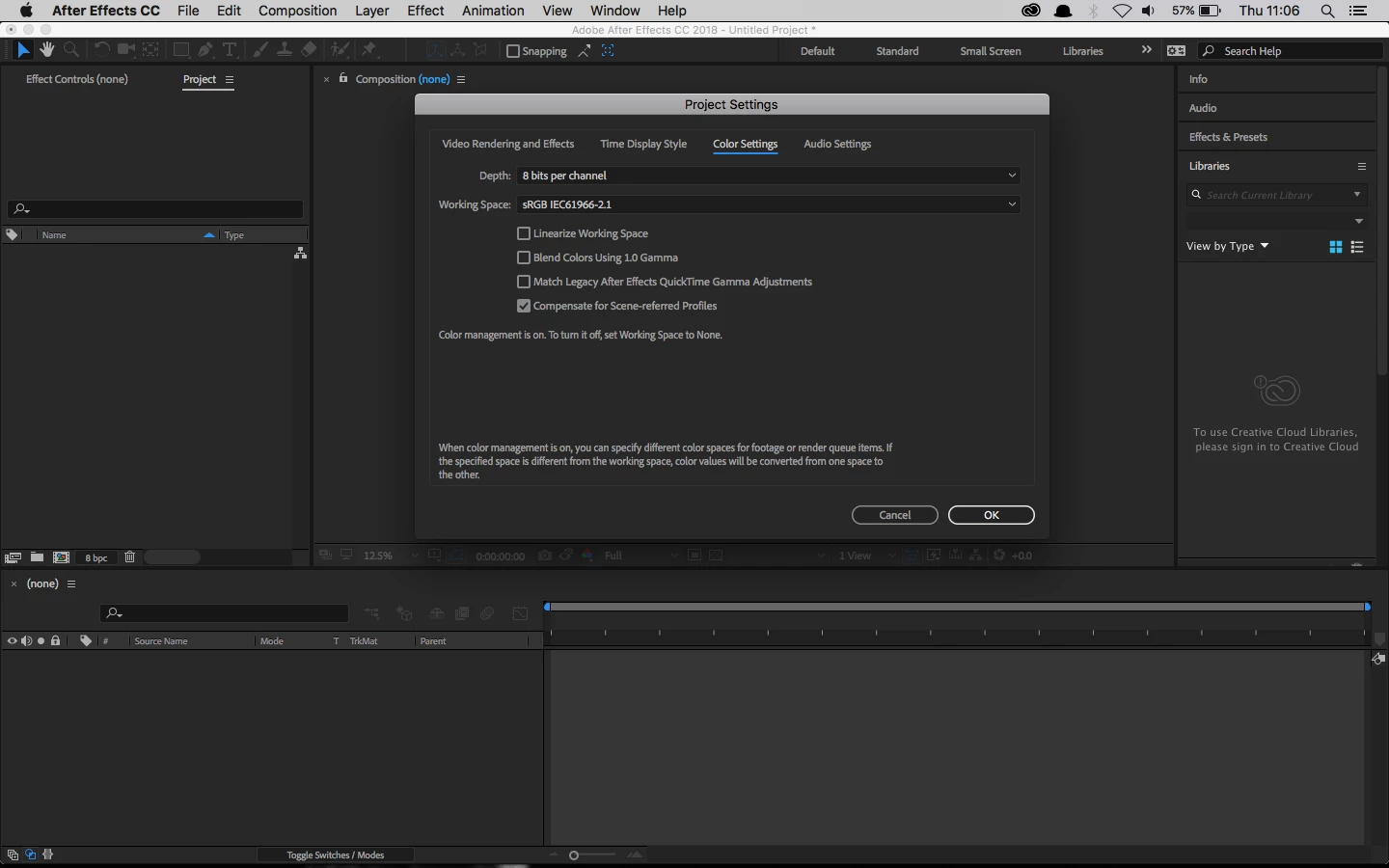Toggle the composition viewer lock icon
The image size is (1389, 868).
point(343,78)
